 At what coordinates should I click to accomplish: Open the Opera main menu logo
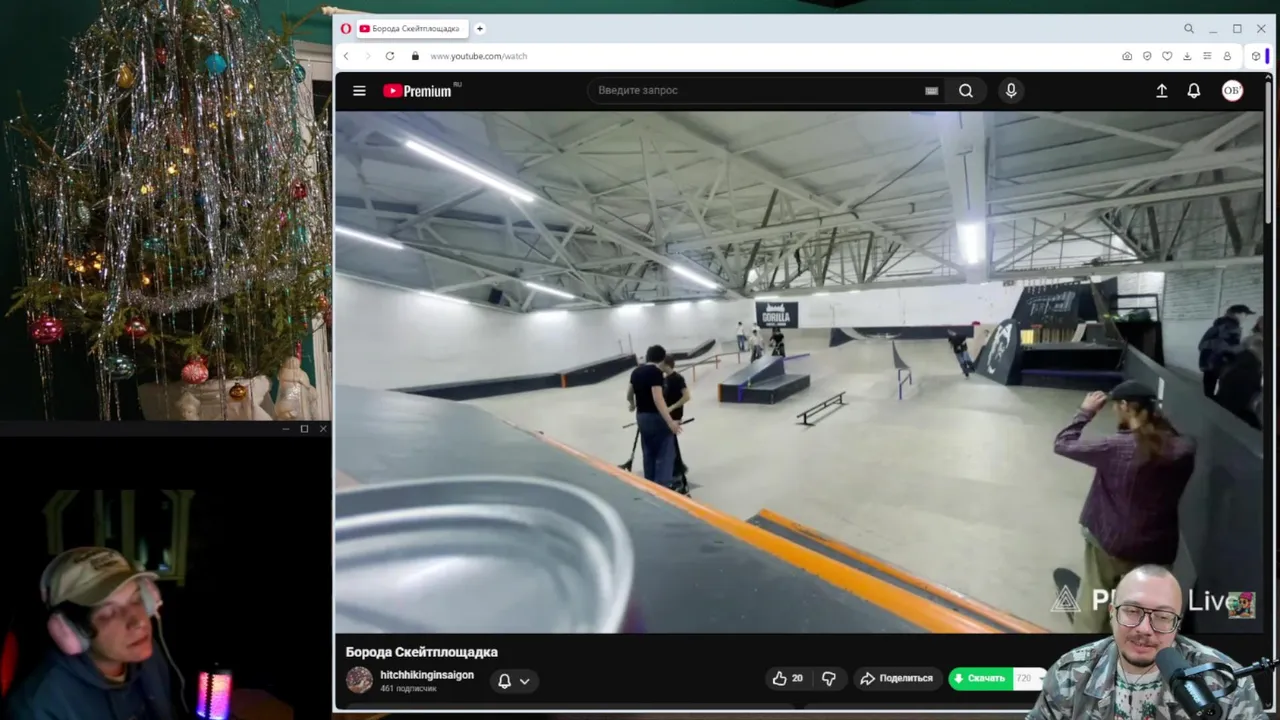click(346, 29)
